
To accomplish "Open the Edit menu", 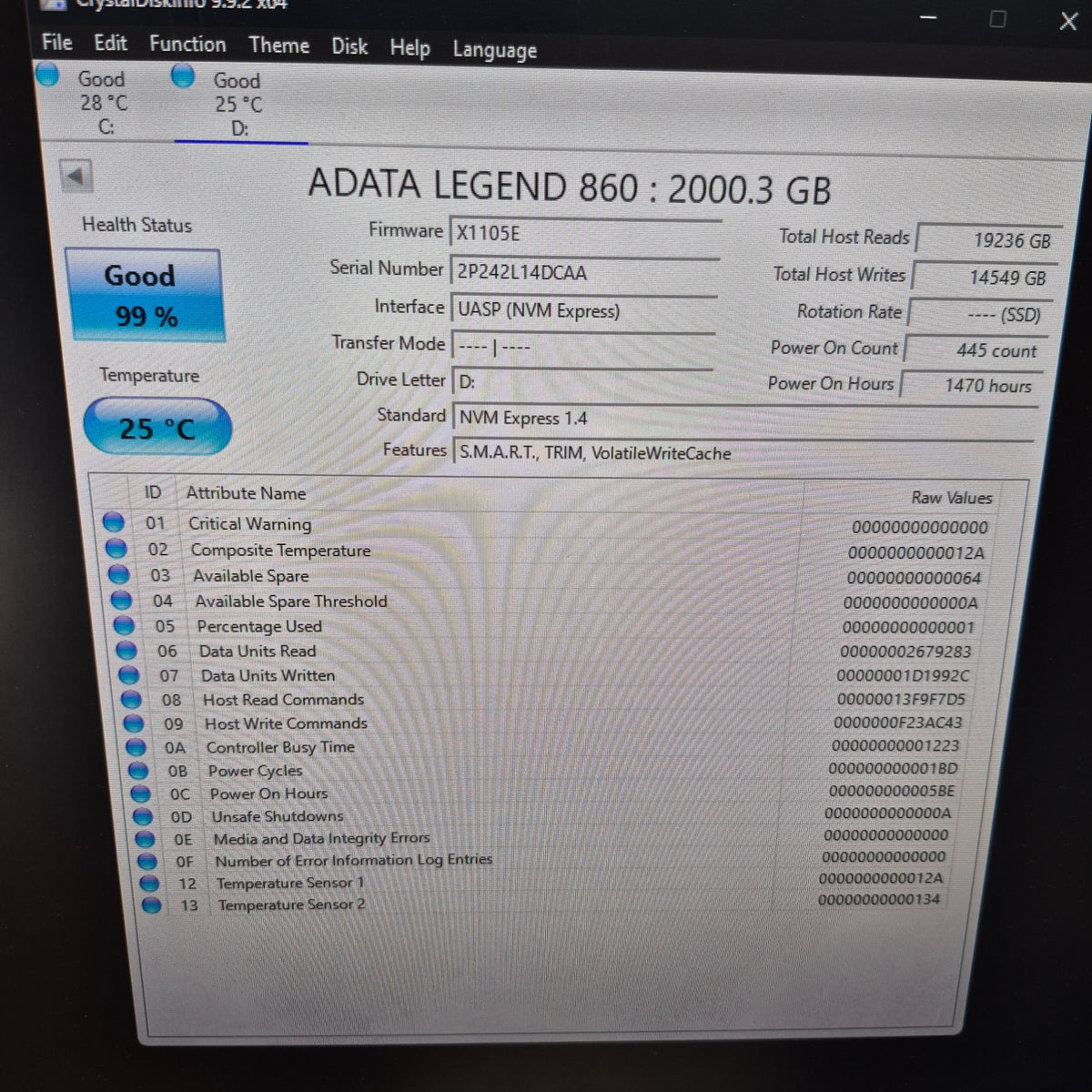I will pyautogui.click(x=110, y=44).
